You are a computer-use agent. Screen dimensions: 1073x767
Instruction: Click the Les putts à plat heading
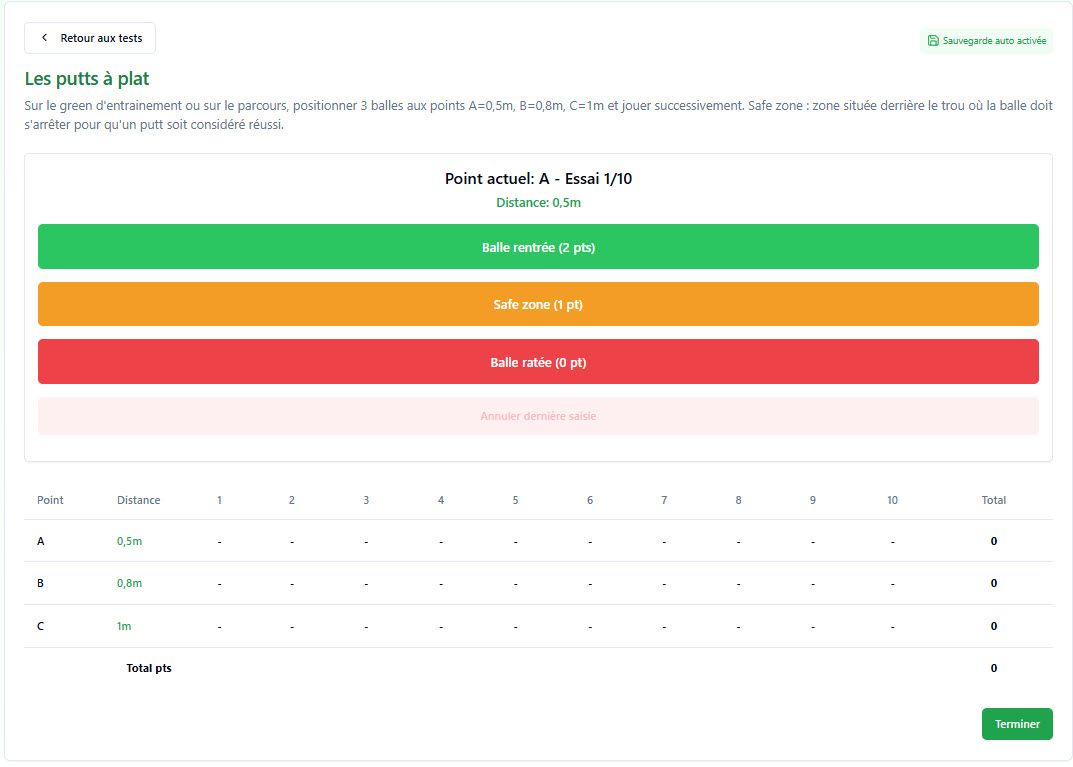pyautogui.click(x=87, y=79)
